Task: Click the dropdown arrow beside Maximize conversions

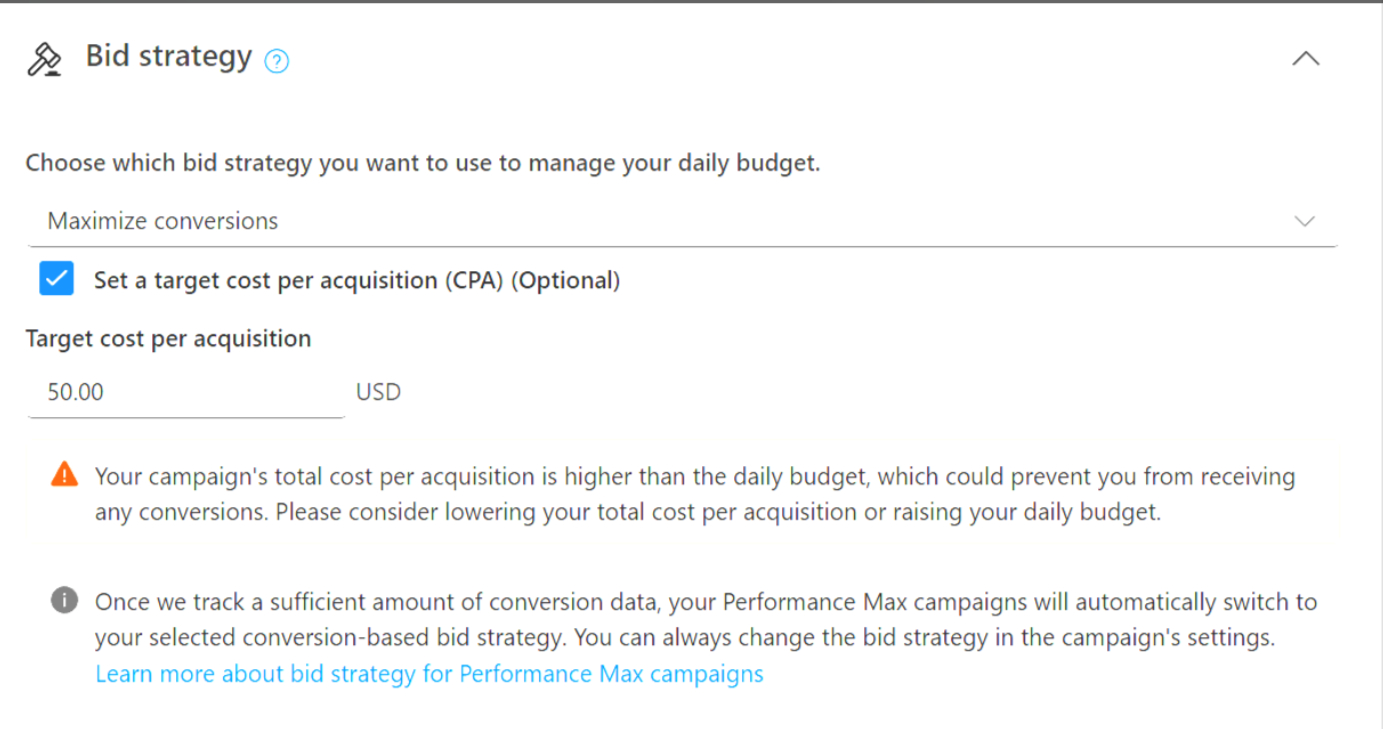Action: 1304,221
